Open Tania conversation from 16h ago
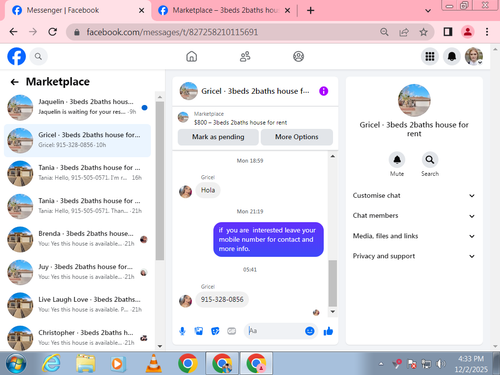This screenshot has width=500, height=375. 77,173
